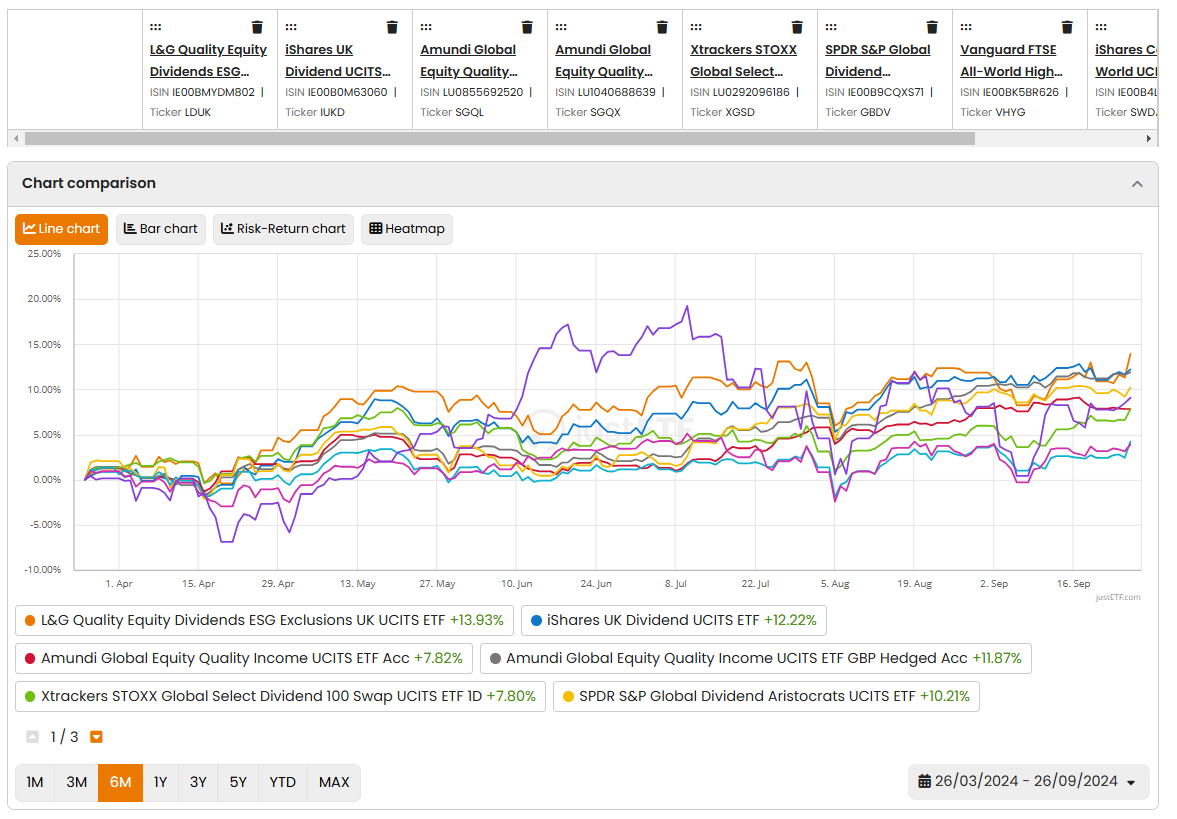Click drag handle of Amundi SGQL column
1177x819 pixels.
[x=426, y=27]
